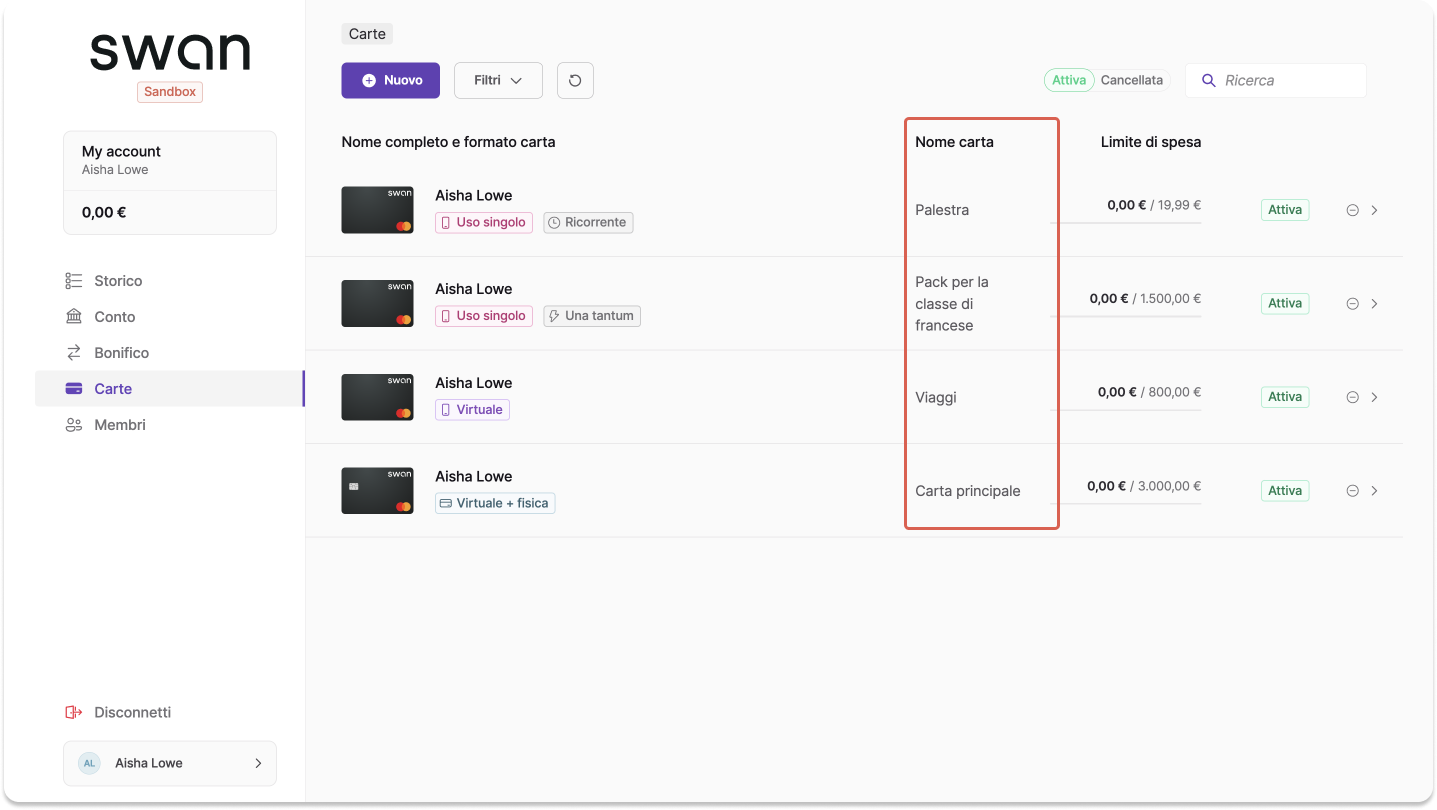1437x810 pixels.
Task: Click the cancel circle icon on the Viaggi row
Action: click(x=1352, y=397)
